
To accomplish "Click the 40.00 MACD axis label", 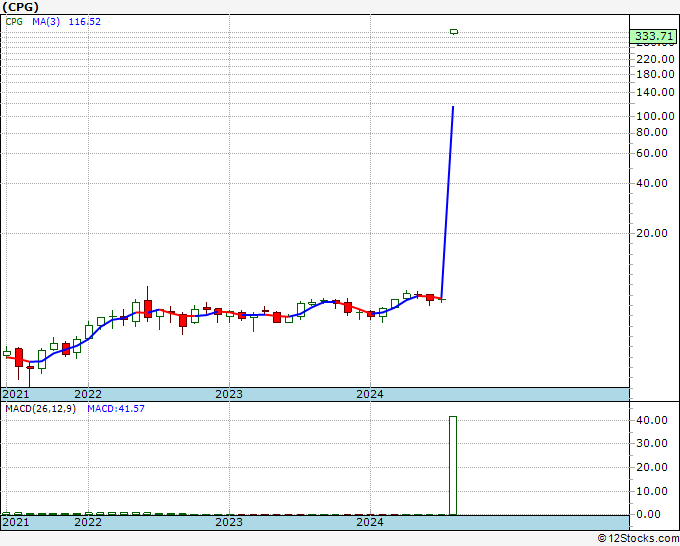I will [651, 420].
